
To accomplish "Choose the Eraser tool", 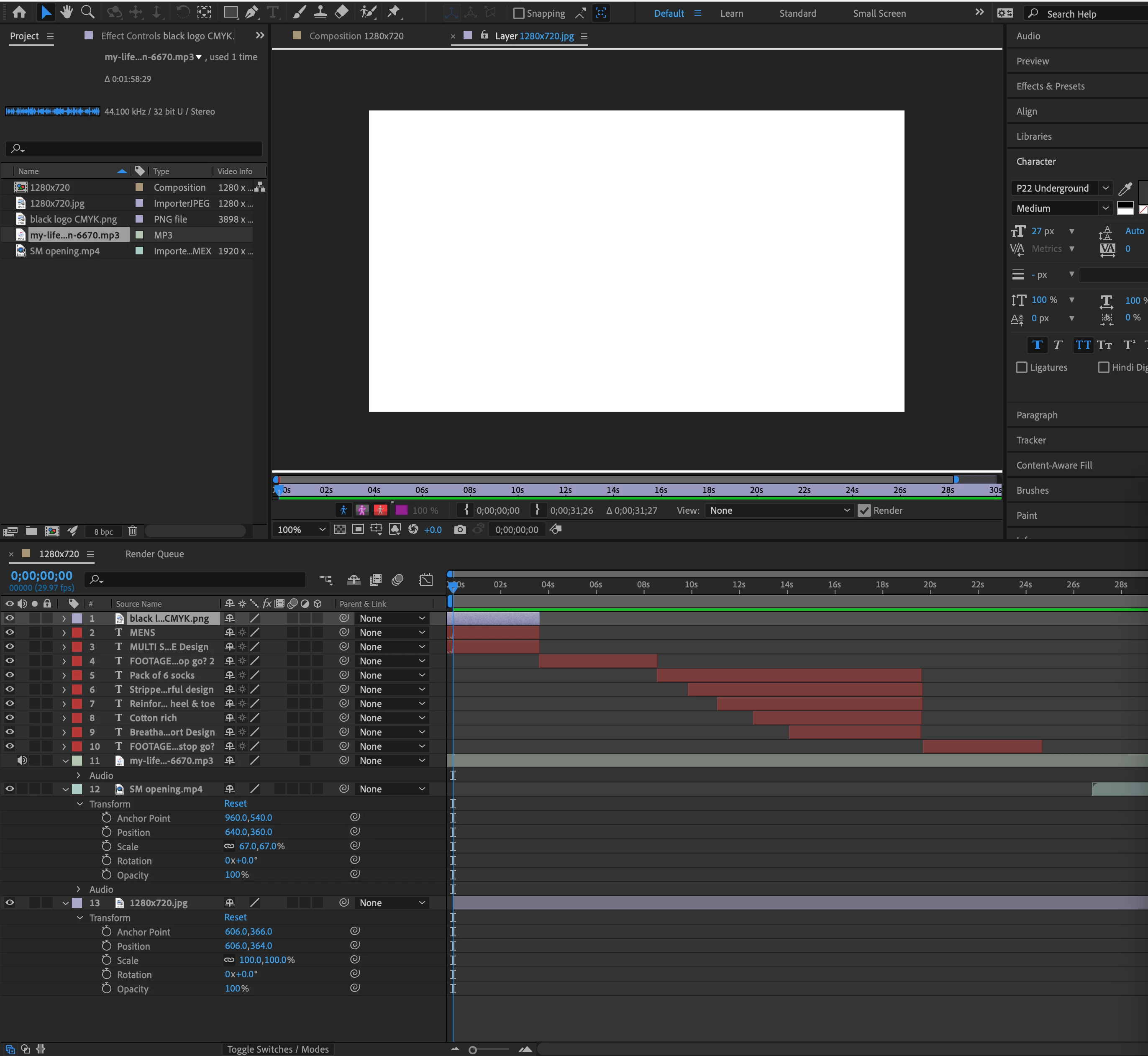I will (x=341, y=12).
